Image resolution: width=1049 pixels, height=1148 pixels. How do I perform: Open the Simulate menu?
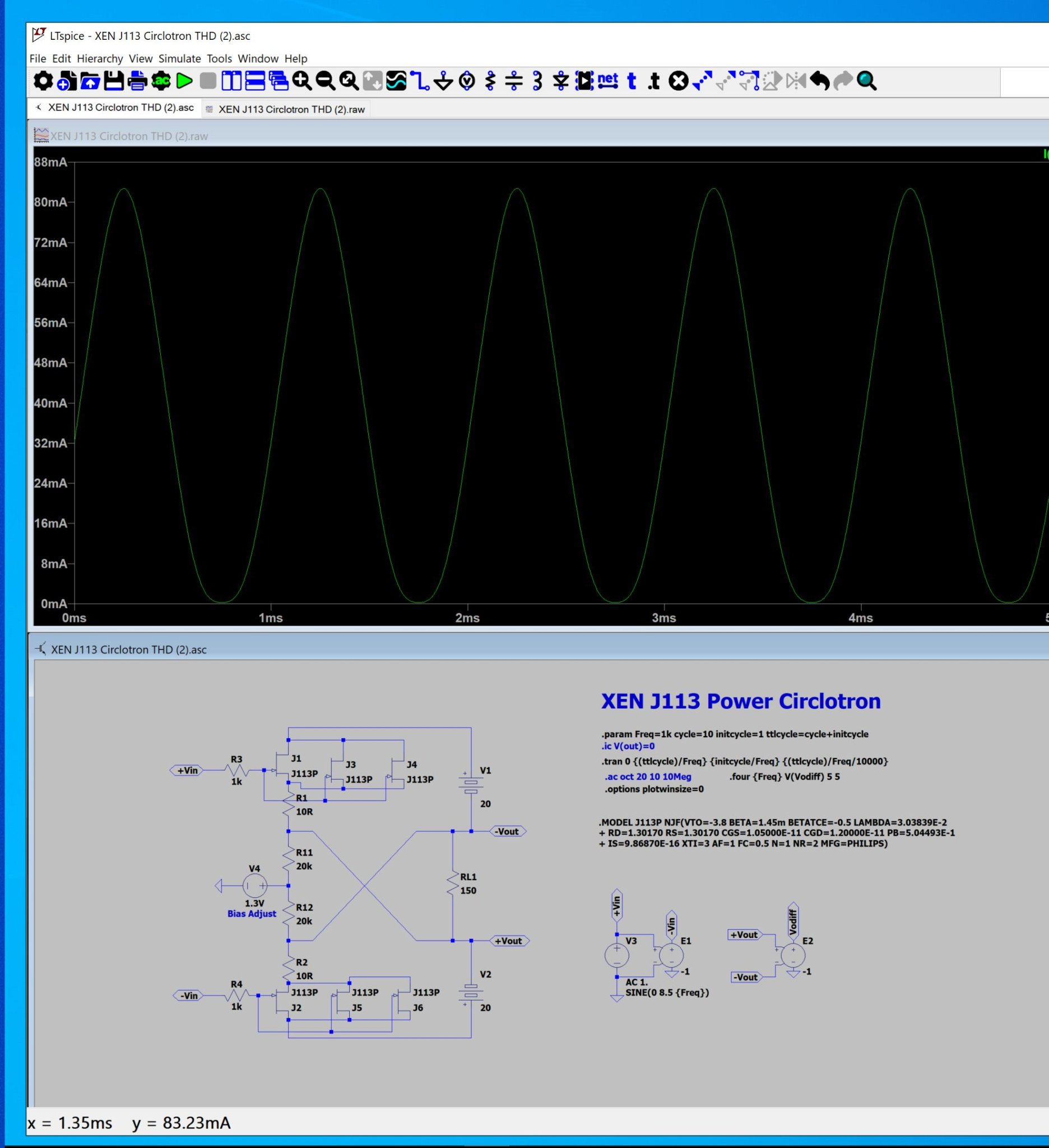click(x=179, y=59)
